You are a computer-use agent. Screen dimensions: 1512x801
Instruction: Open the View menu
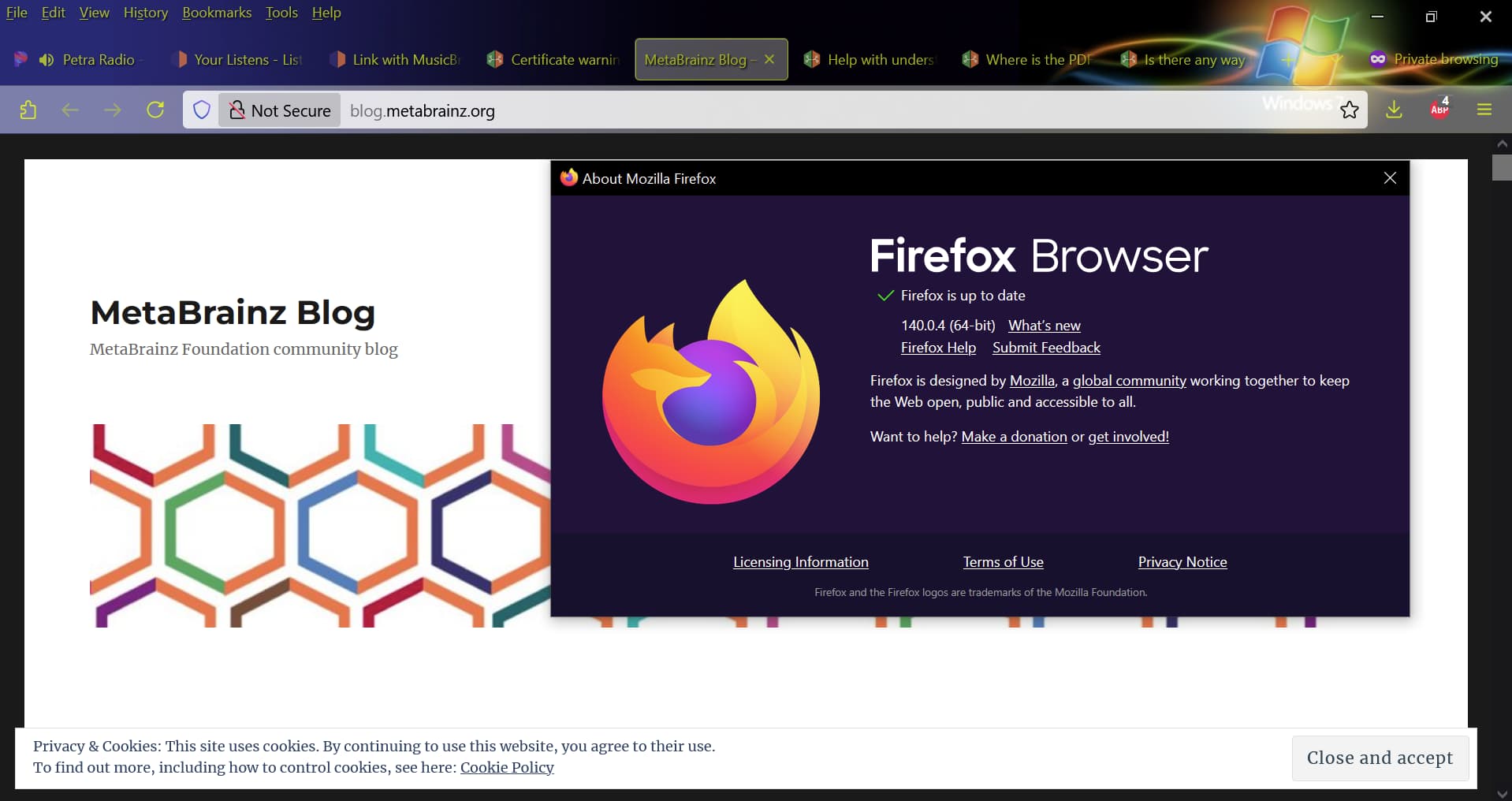(94, 13)
